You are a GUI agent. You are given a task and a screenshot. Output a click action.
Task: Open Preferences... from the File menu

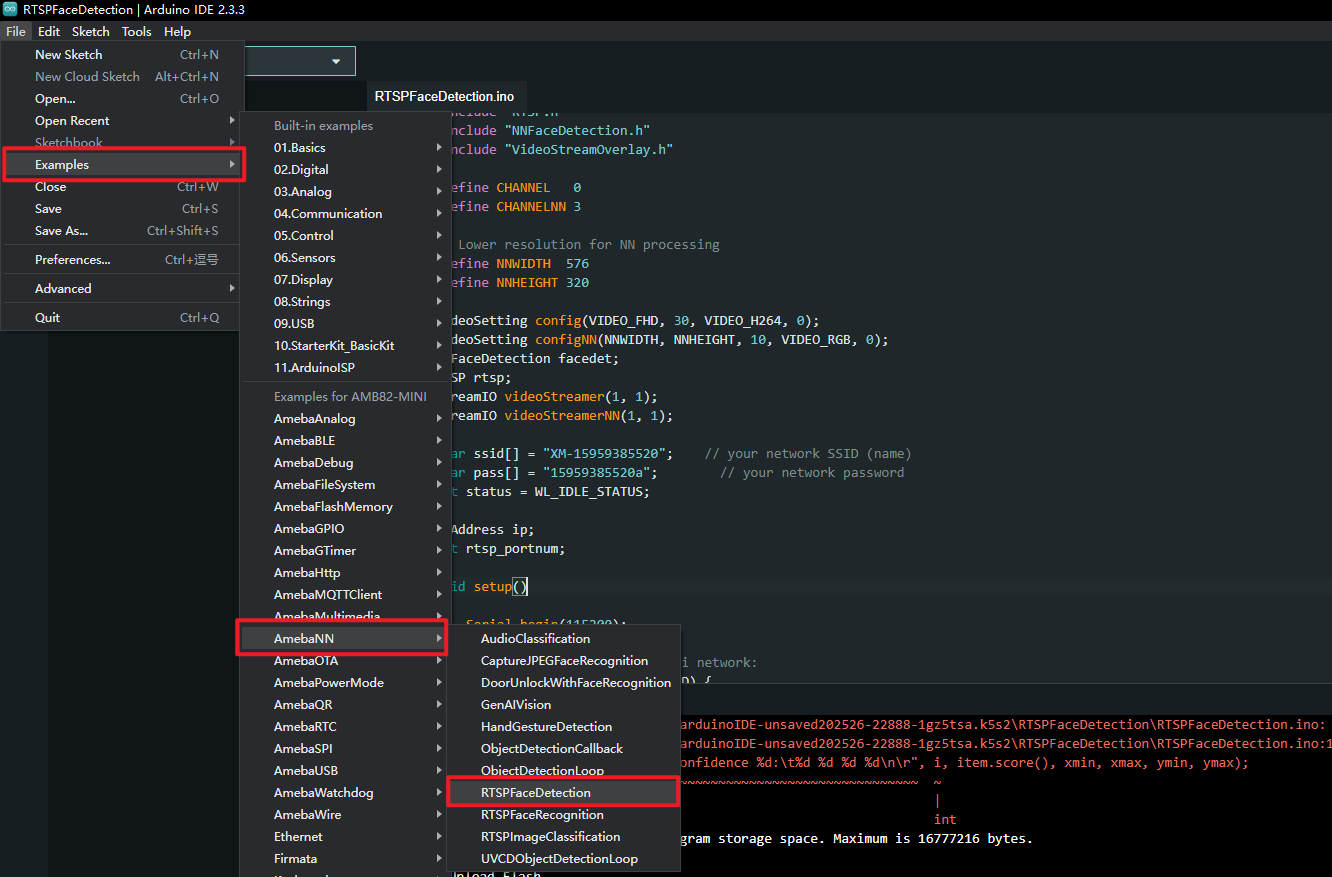tap(123, 260)
